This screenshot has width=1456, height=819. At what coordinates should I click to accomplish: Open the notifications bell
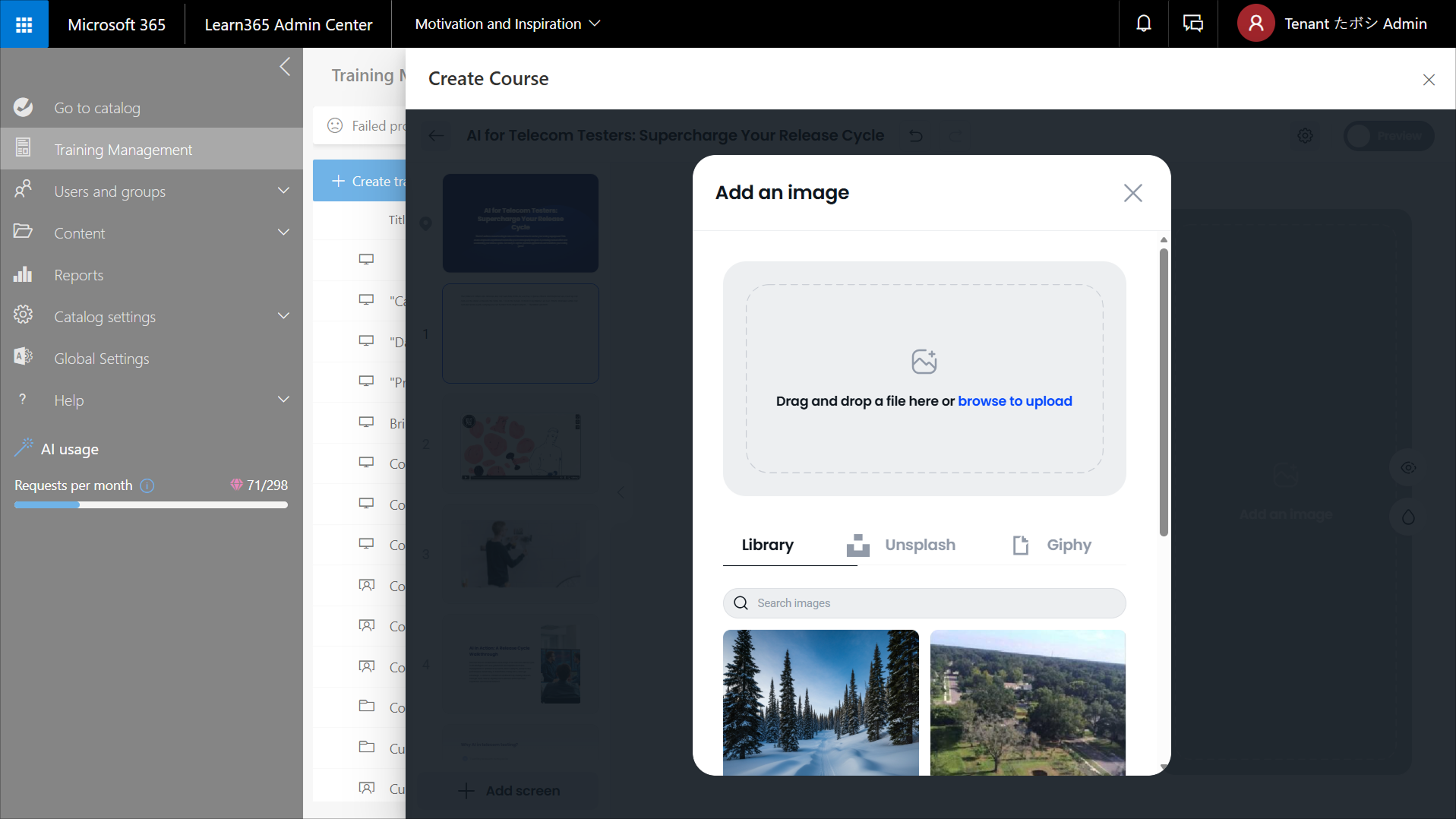coord(1143,24)
